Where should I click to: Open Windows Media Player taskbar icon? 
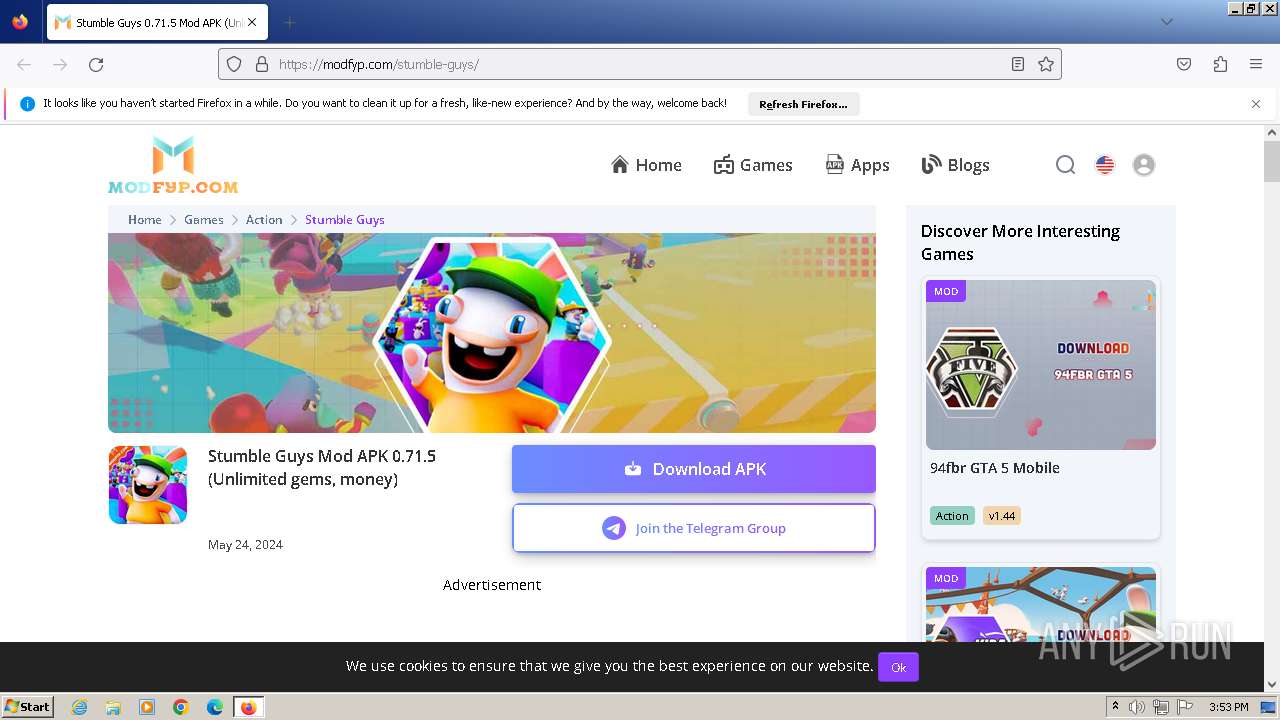click(147, 707)
